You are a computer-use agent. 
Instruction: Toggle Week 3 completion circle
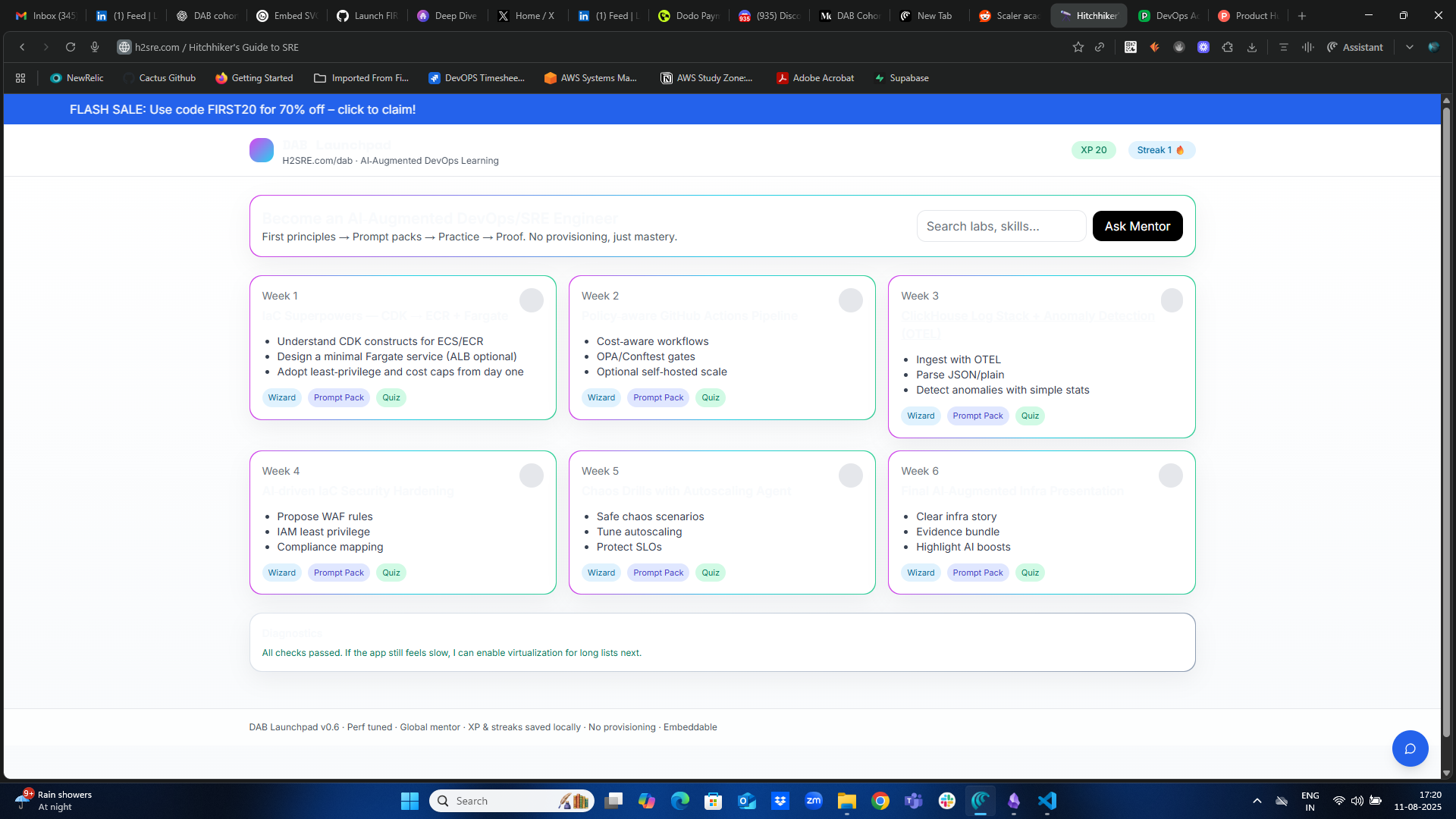tap(1171, 300)
